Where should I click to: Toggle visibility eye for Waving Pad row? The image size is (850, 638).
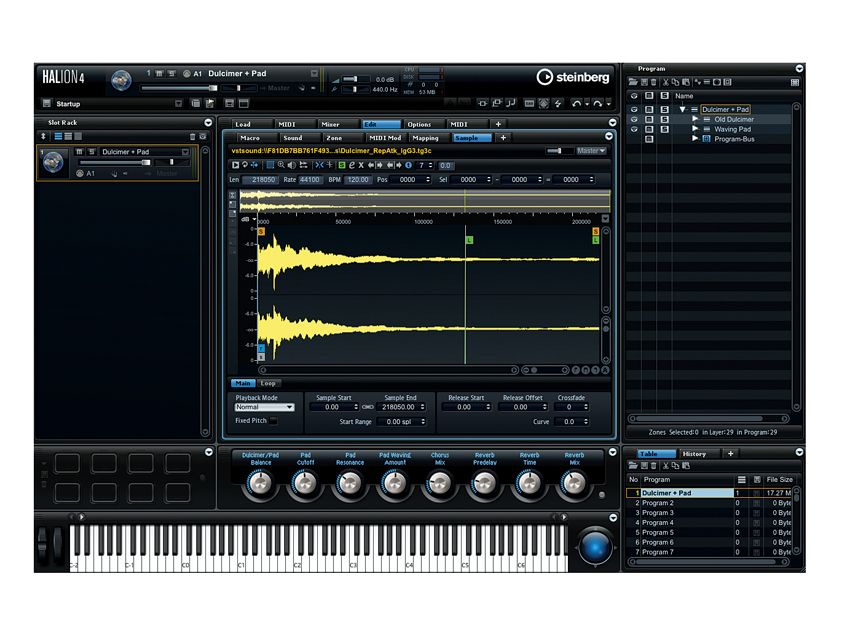tap(634, 129)
